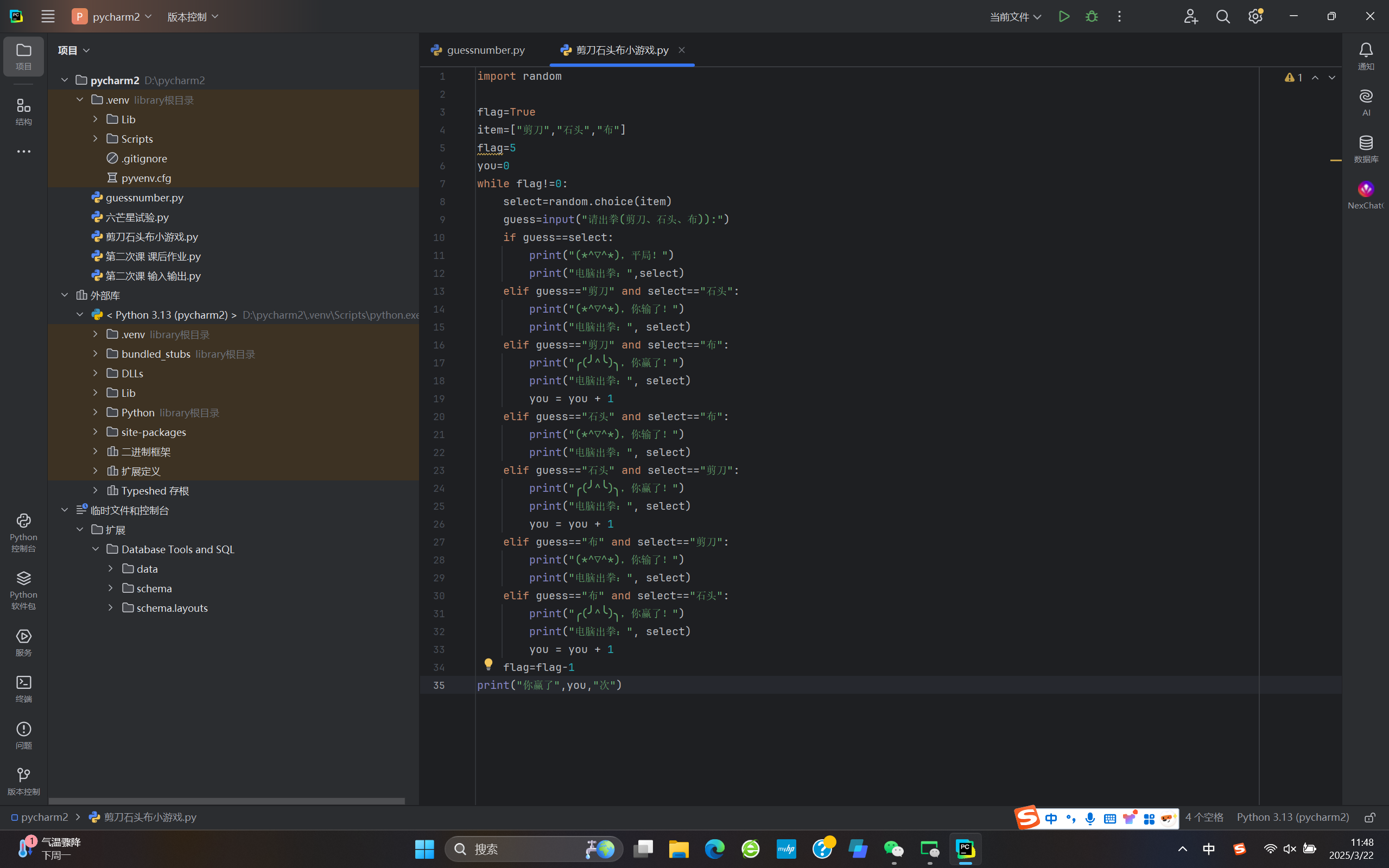1389x868 pixels.
Task: Collapse the .venv library root folder
Action: point(80,100)
